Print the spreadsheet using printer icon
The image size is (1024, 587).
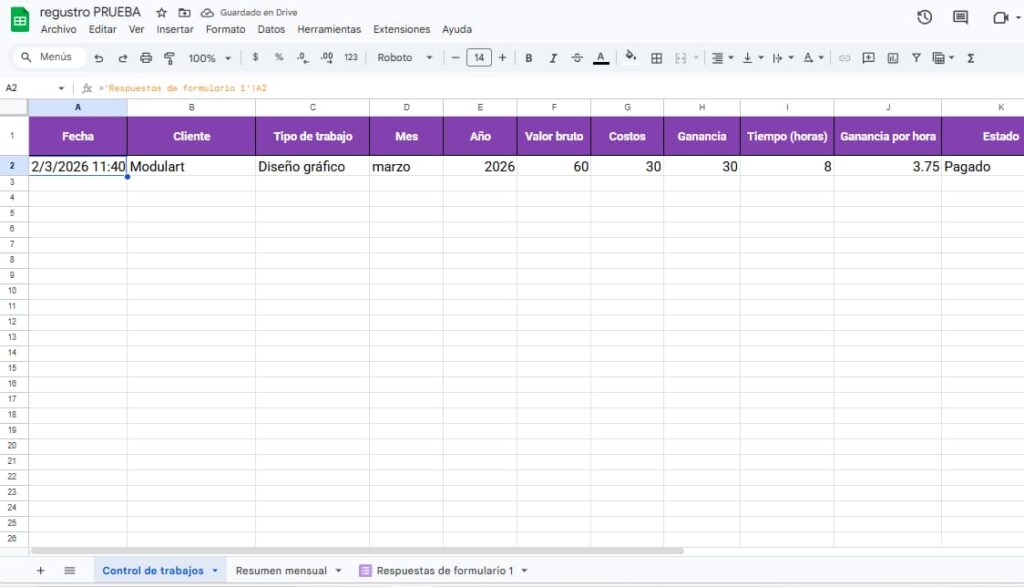click(x=146, y=58)
